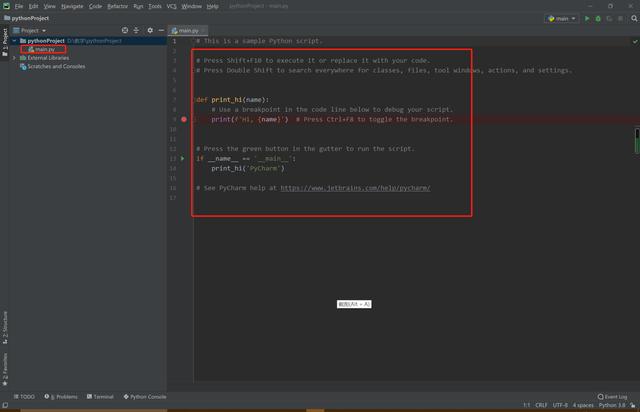Open line separator CRLF selector

pos(541,405)
